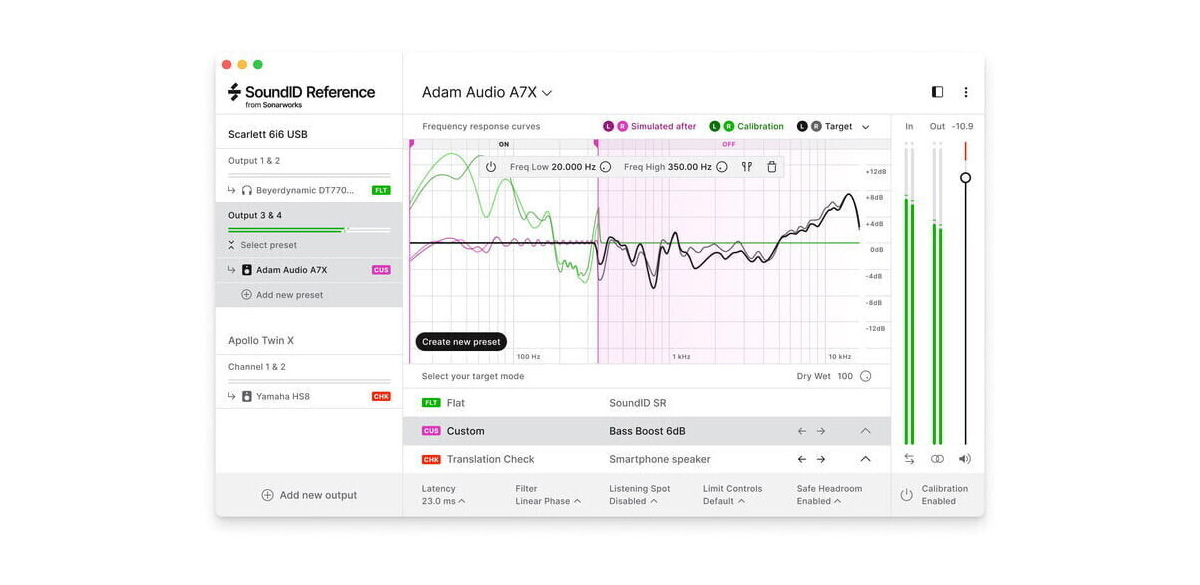This screenshot has width=1200, height=585.
Task: Click the output volume slider handle
Action: coord(965,178)
